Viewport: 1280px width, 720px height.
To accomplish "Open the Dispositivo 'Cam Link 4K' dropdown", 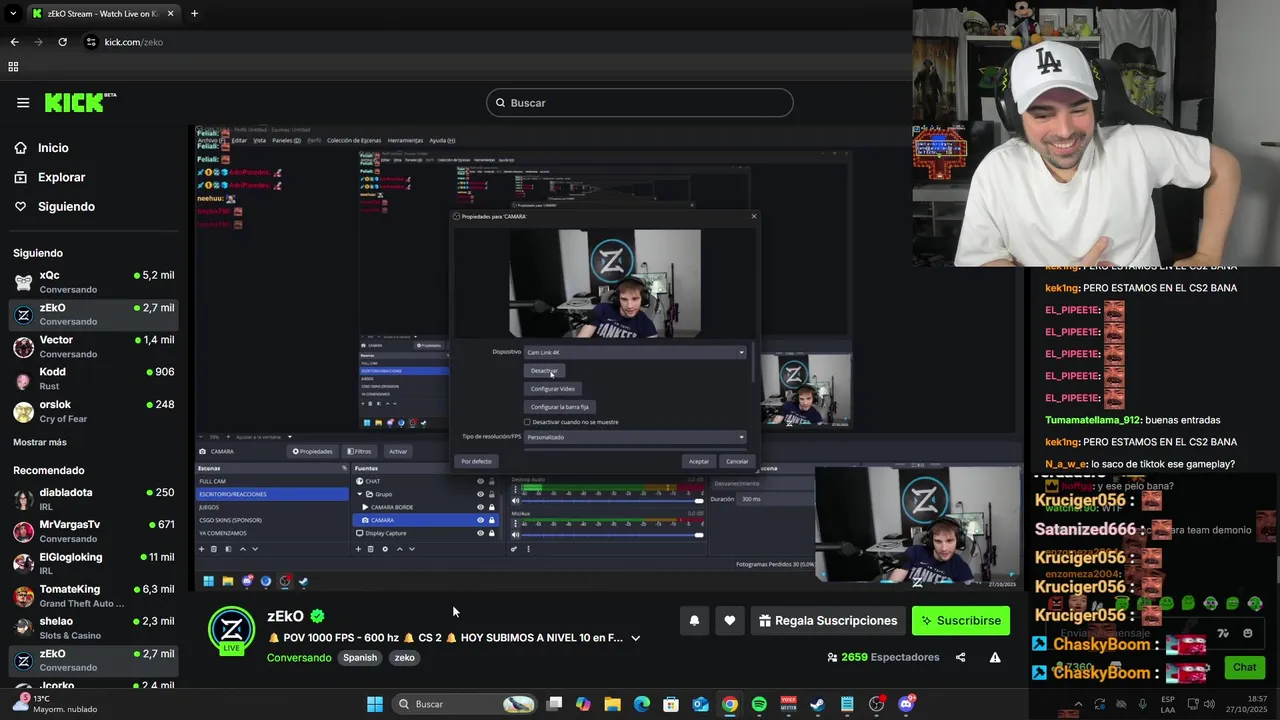I will click(636, 352).
